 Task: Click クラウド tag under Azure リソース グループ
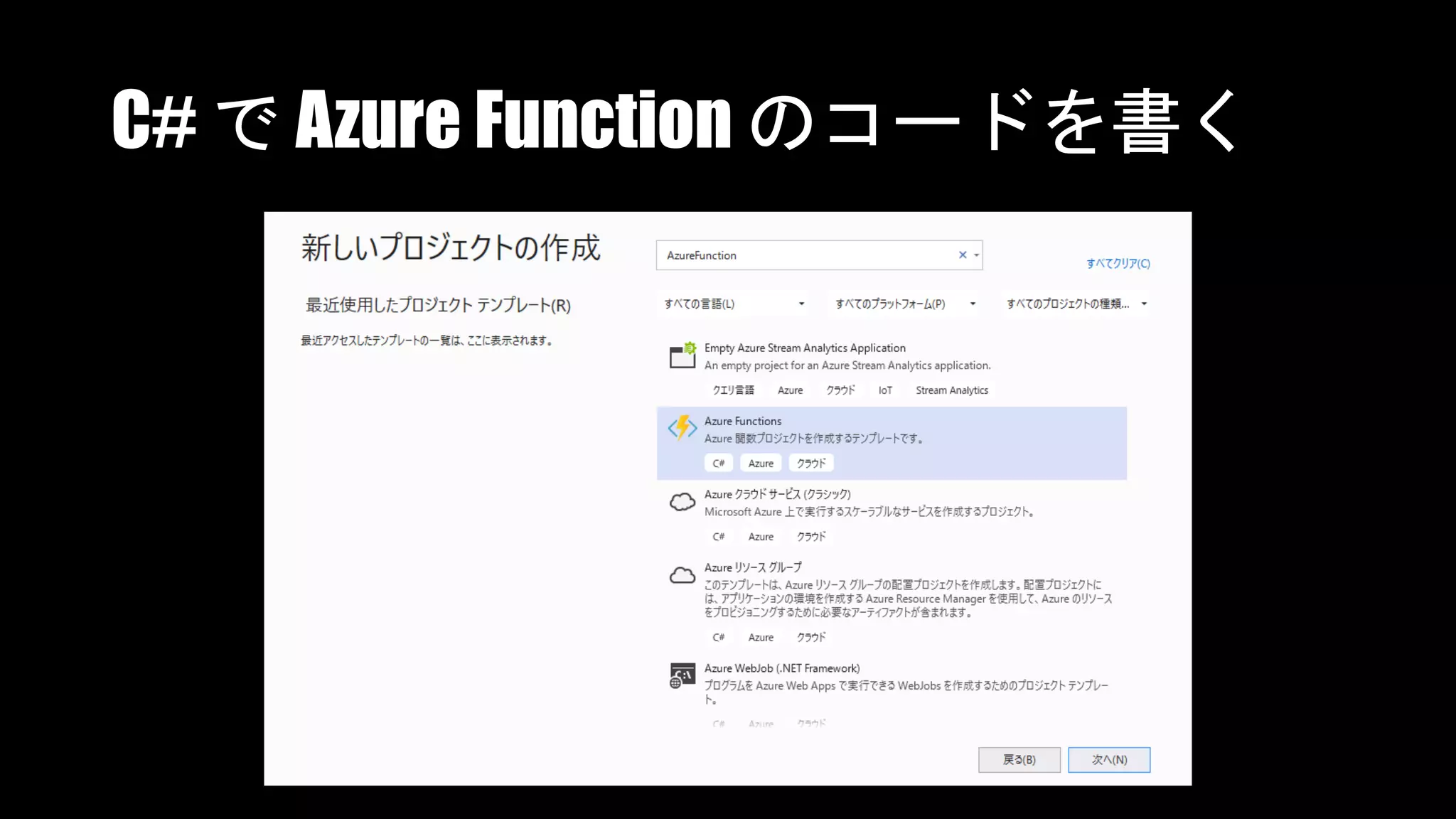coord(811,638)
